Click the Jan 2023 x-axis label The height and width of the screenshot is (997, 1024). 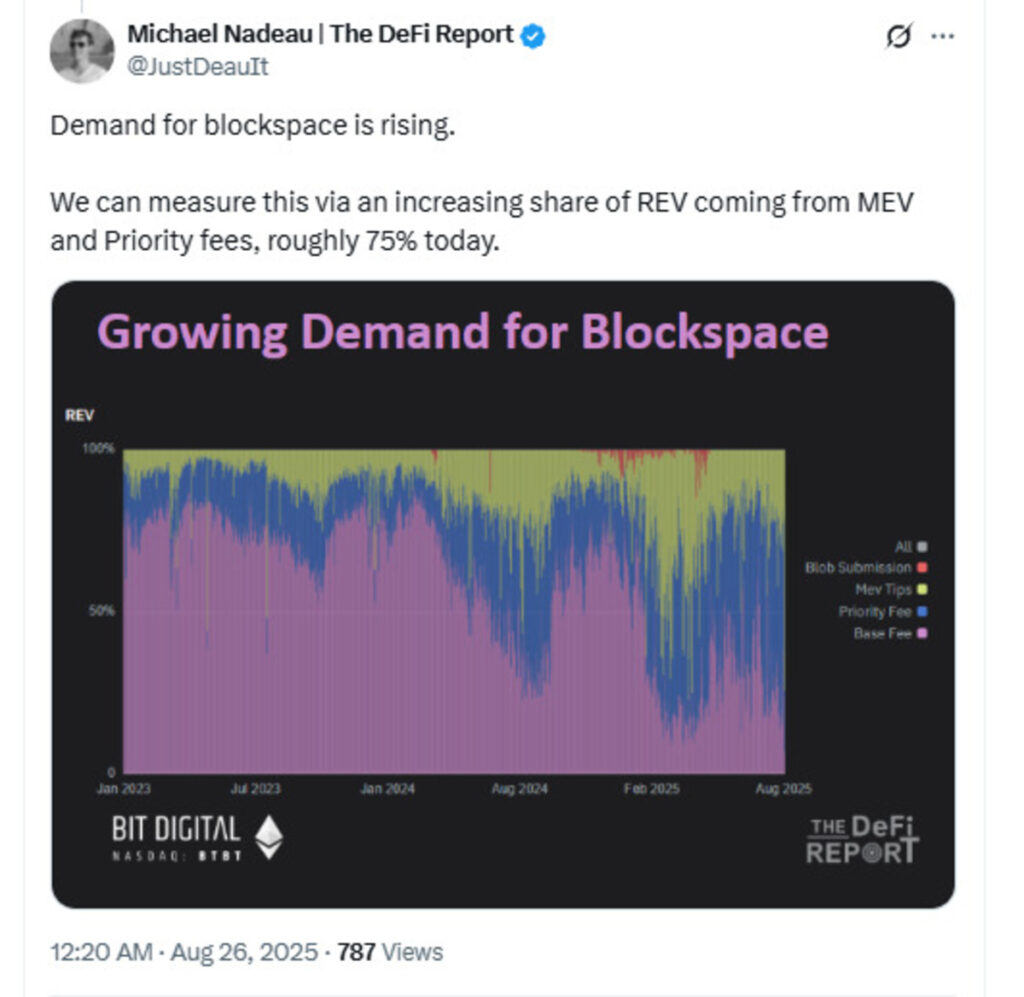[x=123, y=789]
